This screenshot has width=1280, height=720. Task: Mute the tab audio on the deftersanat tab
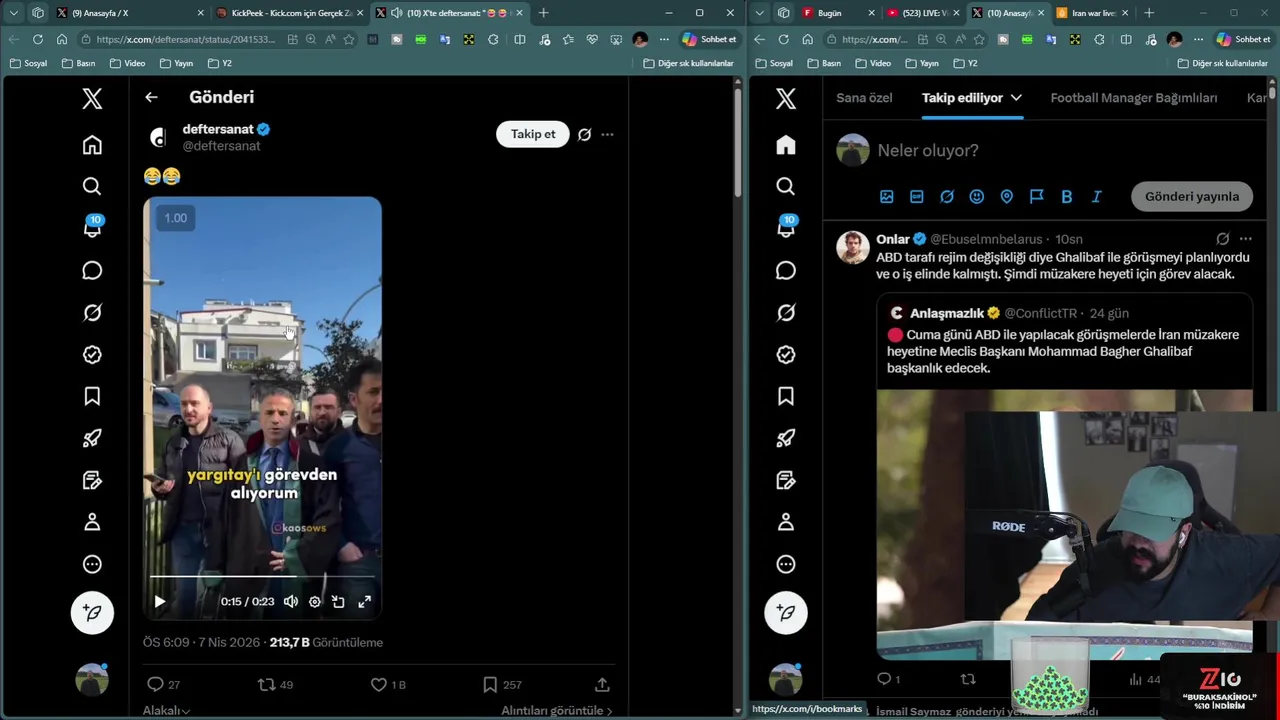pyautogui.click(x=396, y=13)
